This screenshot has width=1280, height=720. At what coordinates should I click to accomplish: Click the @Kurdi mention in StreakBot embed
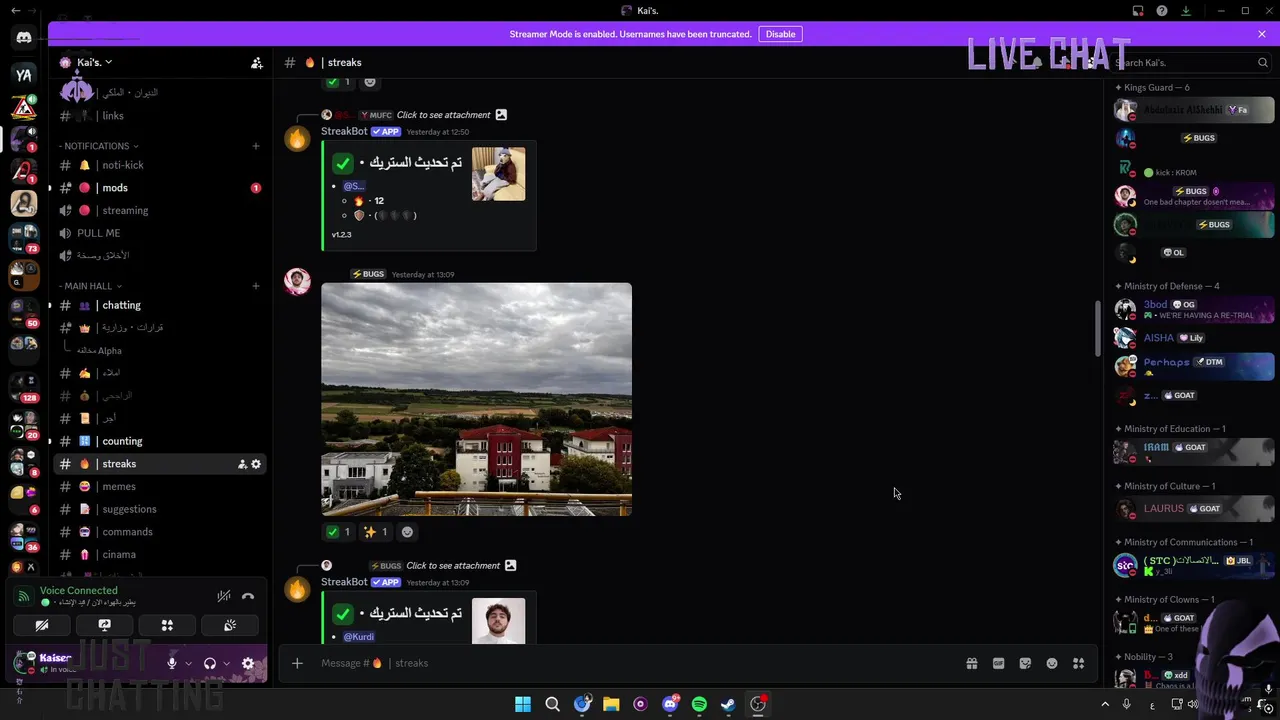[359, 637]
